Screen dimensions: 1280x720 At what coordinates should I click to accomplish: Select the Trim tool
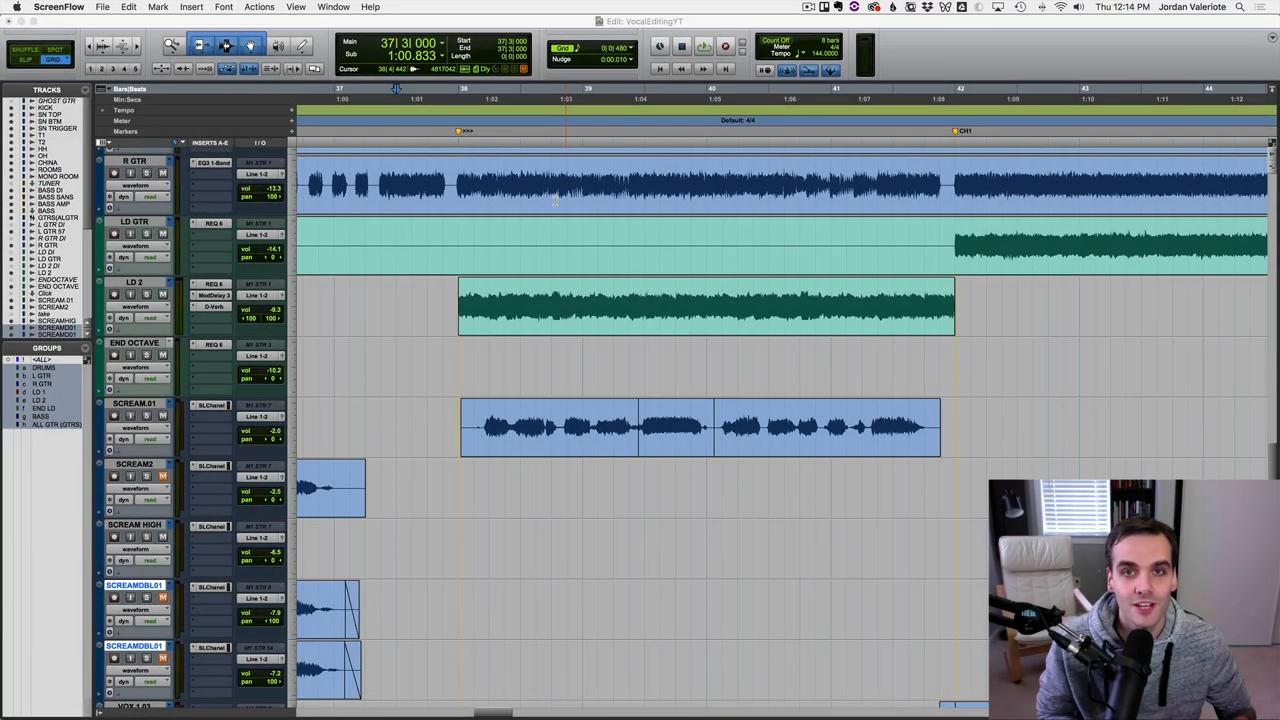[x=203, y=45]
